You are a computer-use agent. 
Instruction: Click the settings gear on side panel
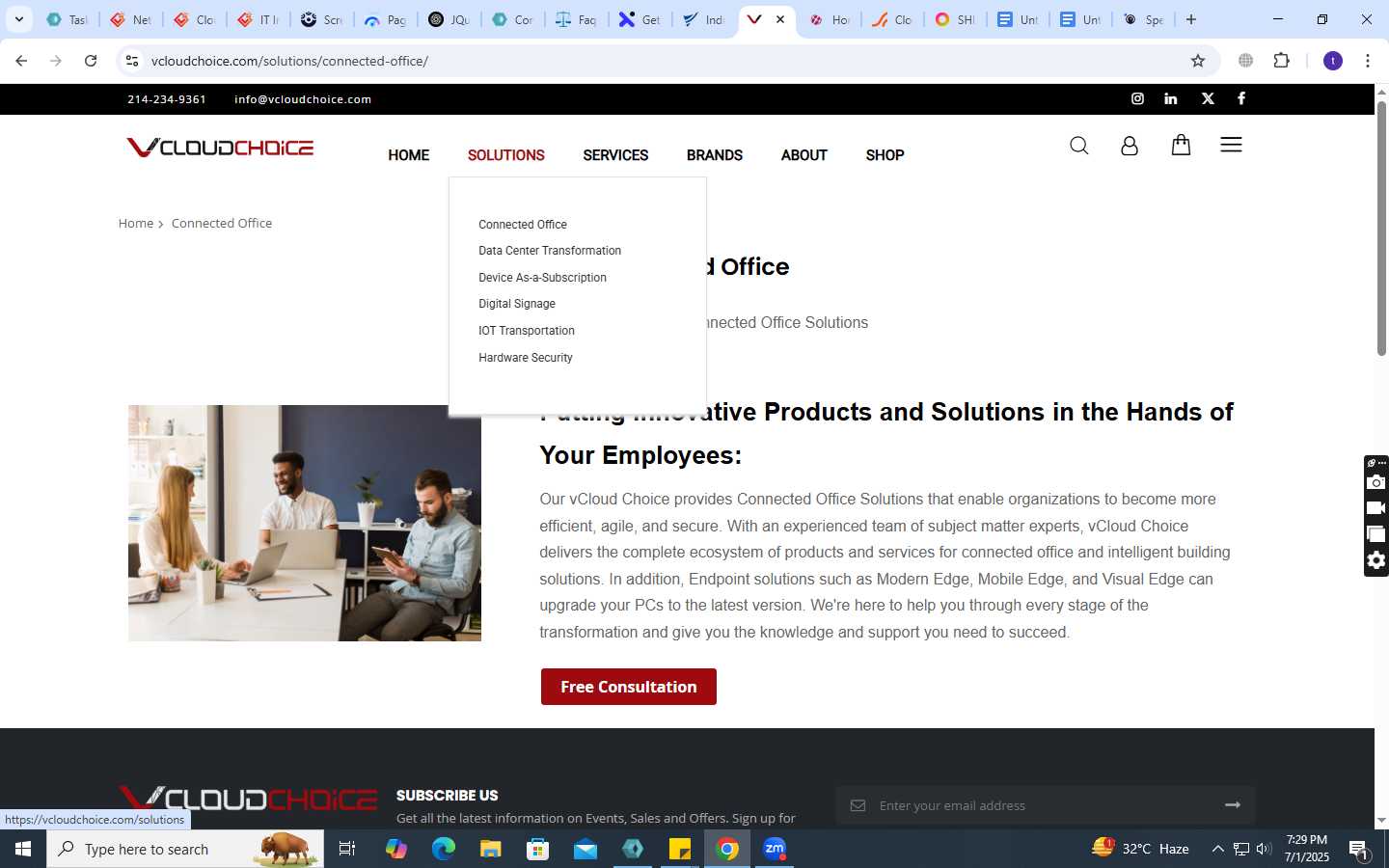[x=1376, y=560]
